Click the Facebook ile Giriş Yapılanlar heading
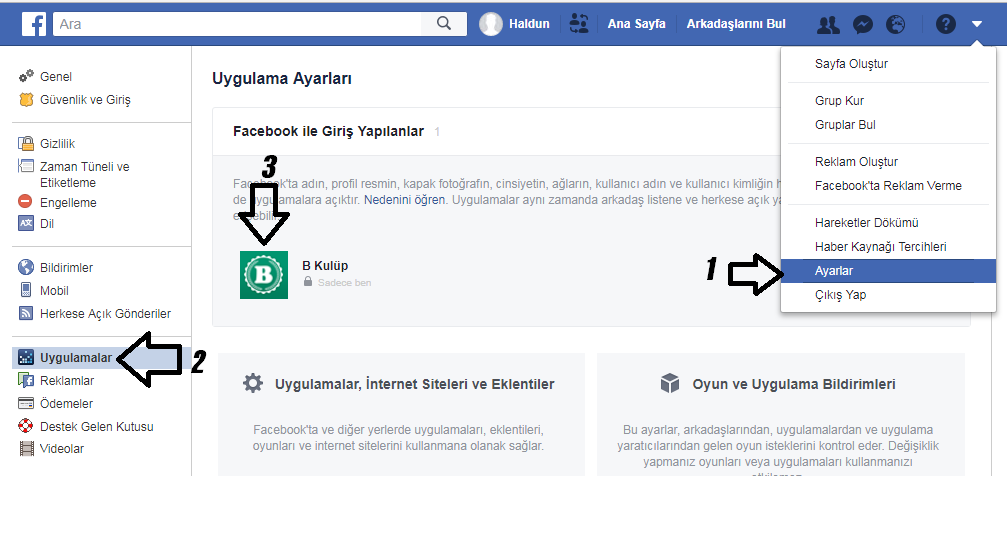The width and height of the screenshot is (1007, 551). tap(328, 131)
